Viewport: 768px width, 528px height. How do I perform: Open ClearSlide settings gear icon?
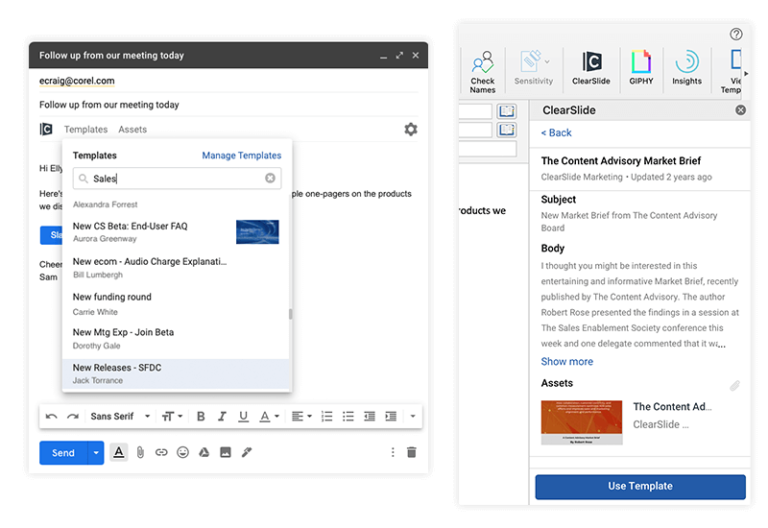(x=410, y=129)
